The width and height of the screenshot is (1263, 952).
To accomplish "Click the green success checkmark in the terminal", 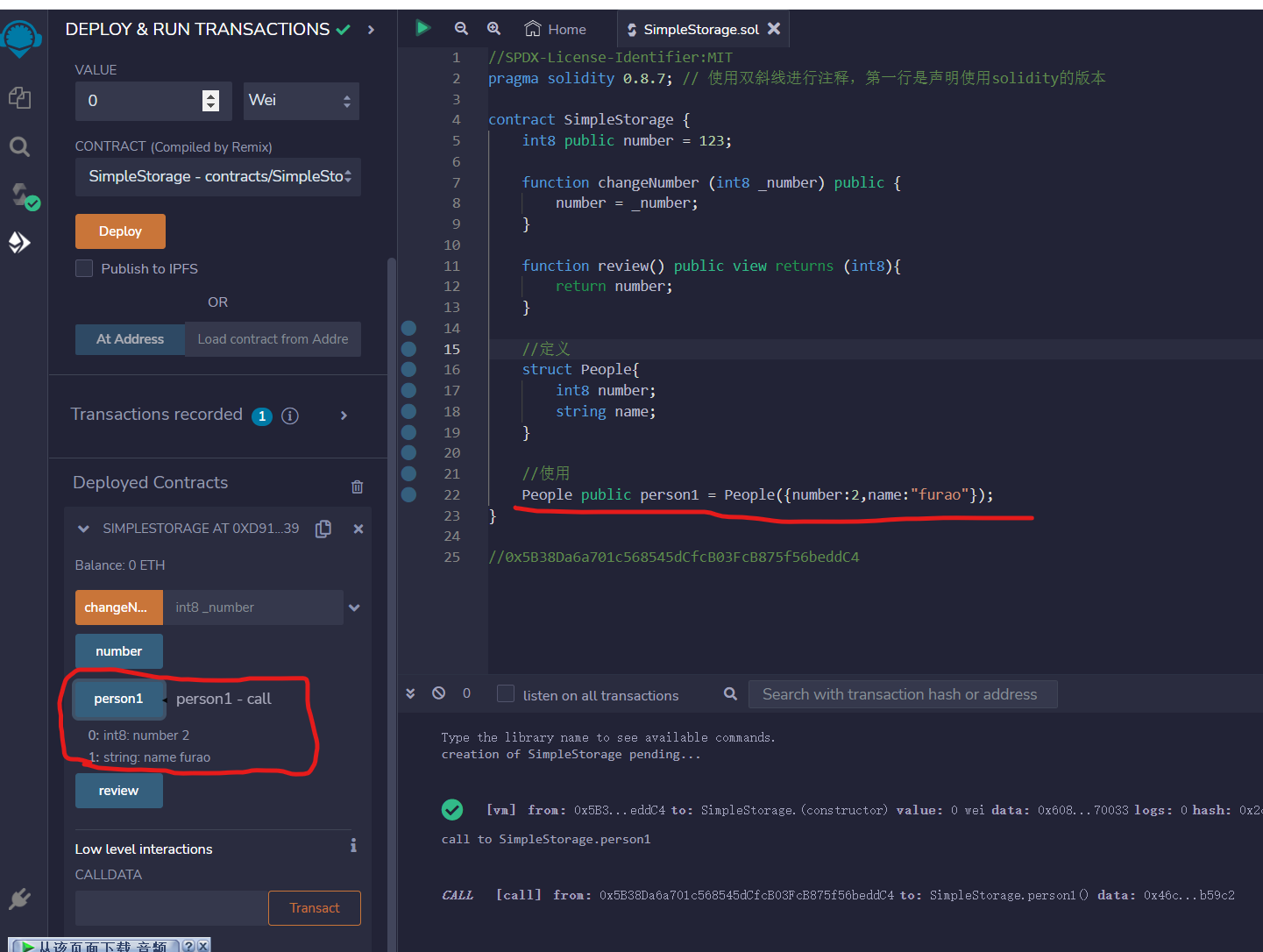I will click(x=452, y=810).
